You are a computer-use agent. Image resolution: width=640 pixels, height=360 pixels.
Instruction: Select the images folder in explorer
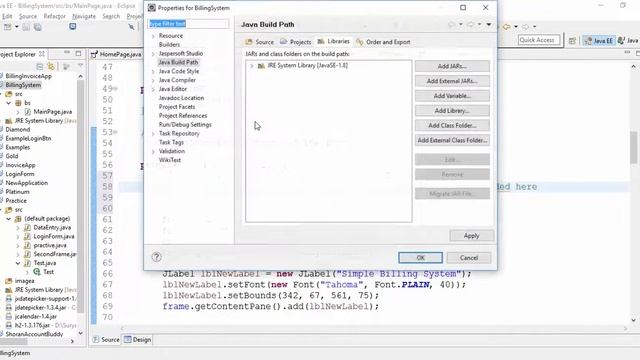point(24,281)
